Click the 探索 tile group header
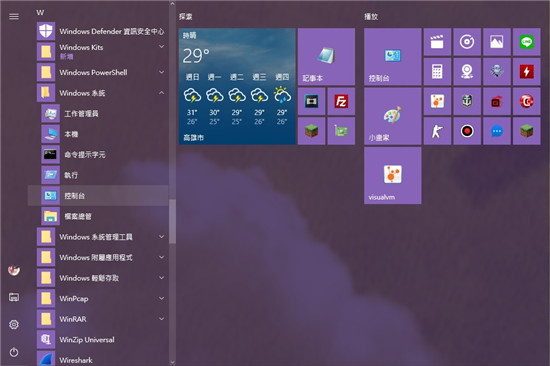This screenshot has height=366, width=550. [186, 16]
